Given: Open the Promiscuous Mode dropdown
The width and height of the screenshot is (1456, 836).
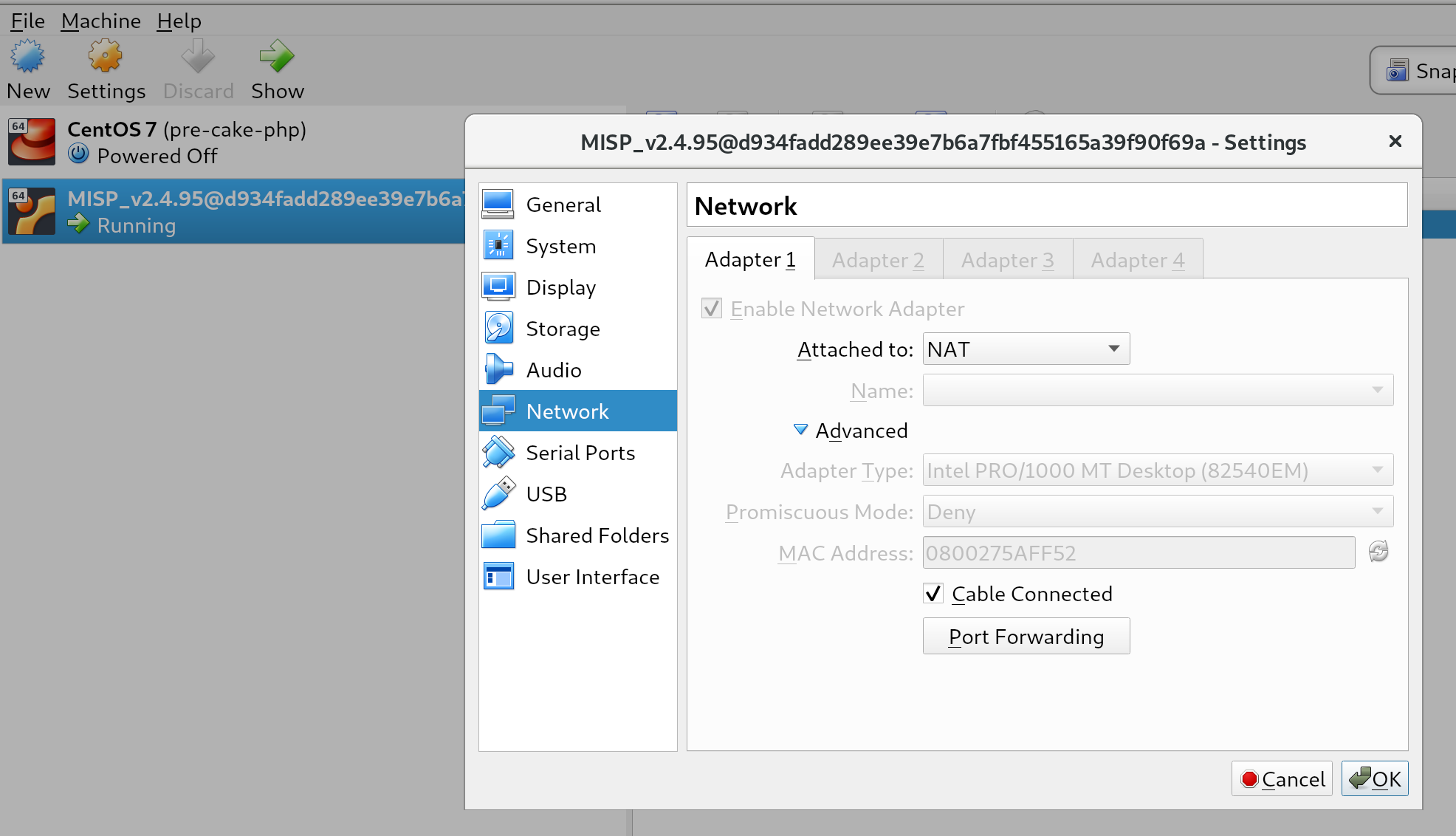Looking at the screenshot, I should pyautogui.click(x=1156, y=511).
